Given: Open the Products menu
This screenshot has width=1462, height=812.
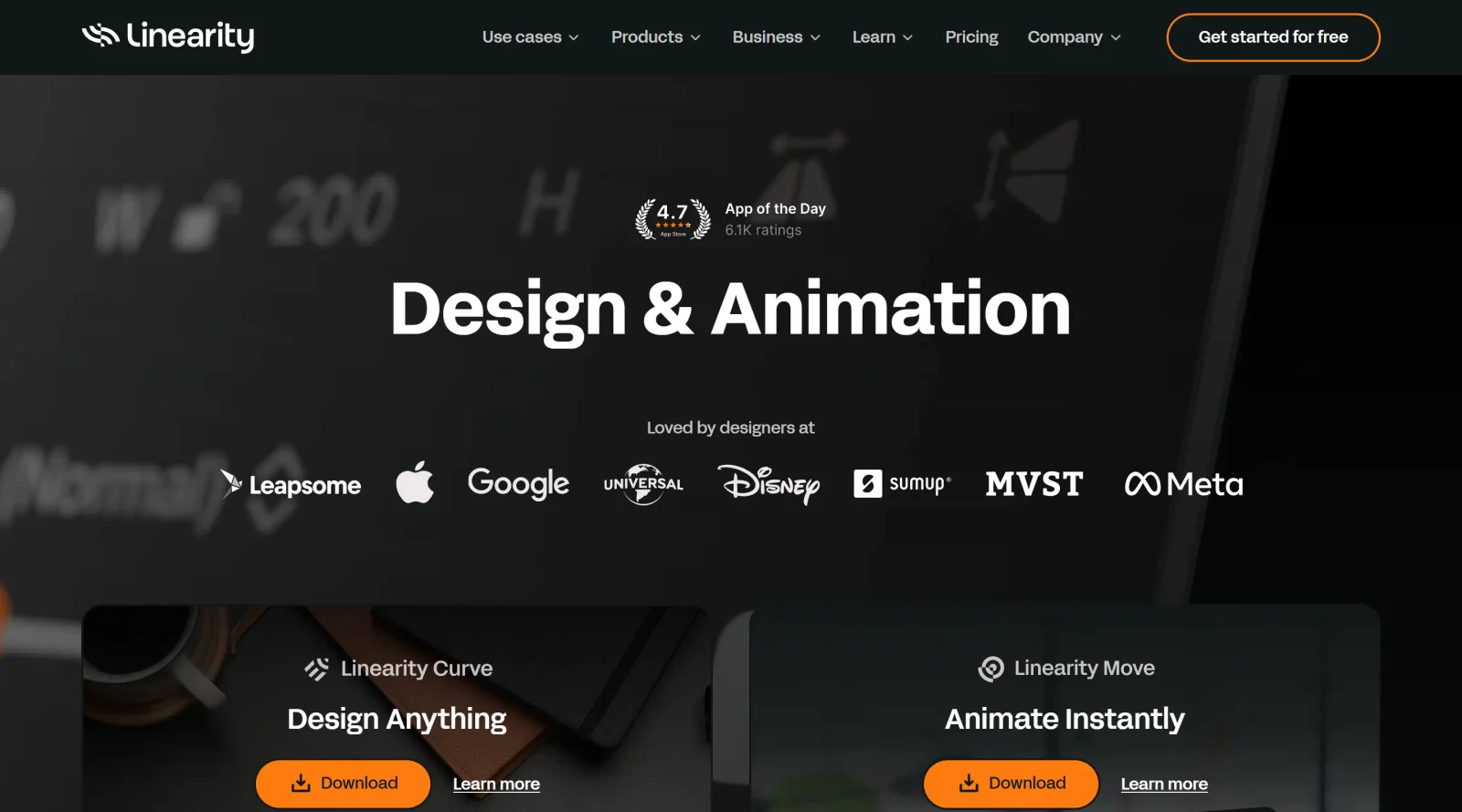Looking at the screenshot, I should pos(655,37).
